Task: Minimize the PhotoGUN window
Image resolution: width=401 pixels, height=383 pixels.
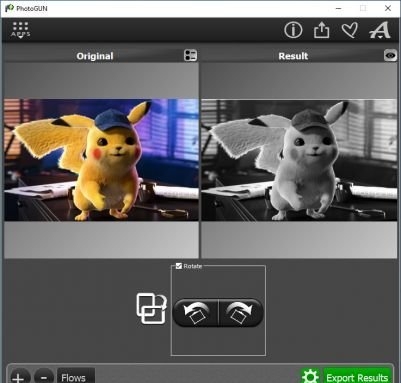Action: 339,8
